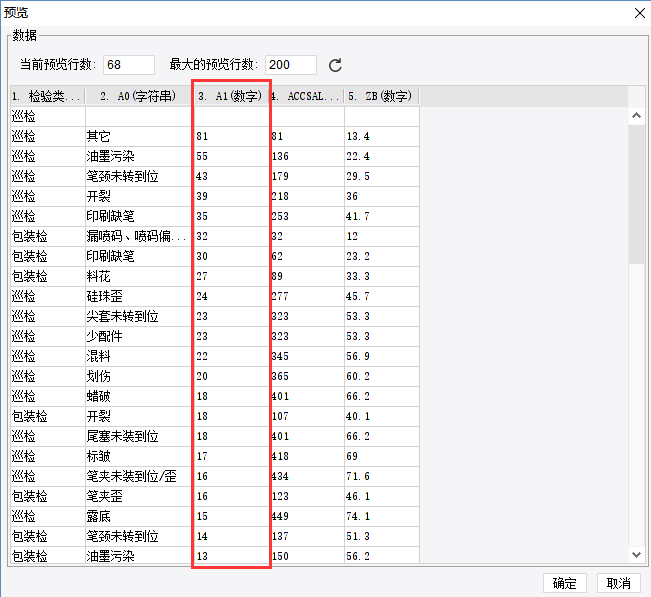
Task: Click the vertical scrollbar thumb
Action: 636,193
